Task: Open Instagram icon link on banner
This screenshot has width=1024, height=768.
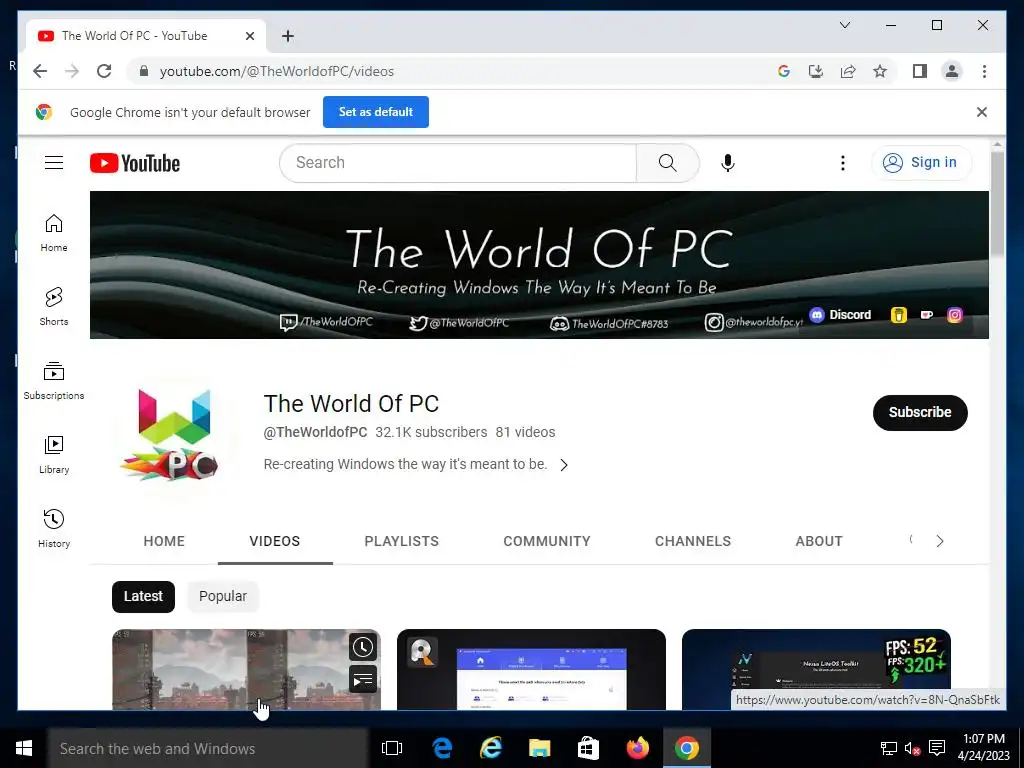Action: click(955, 315)
